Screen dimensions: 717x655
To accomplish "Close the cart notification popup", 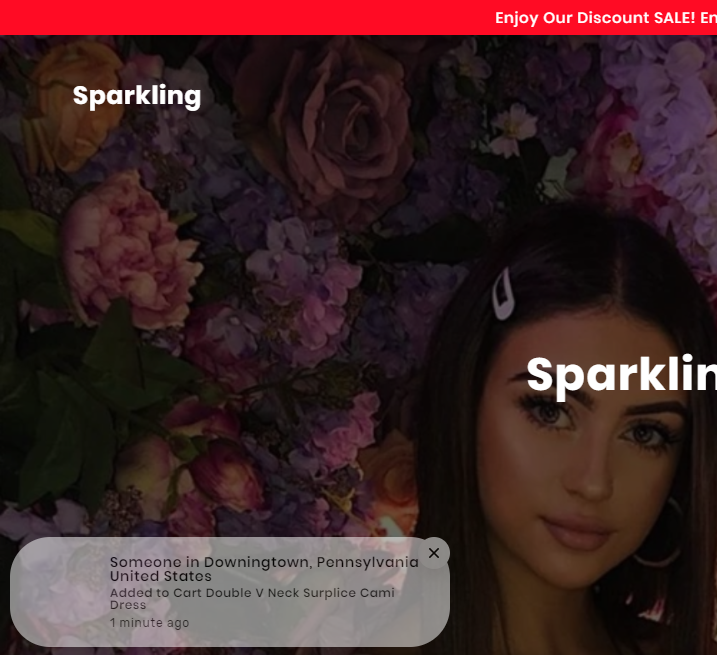I will tap(434, 553).
